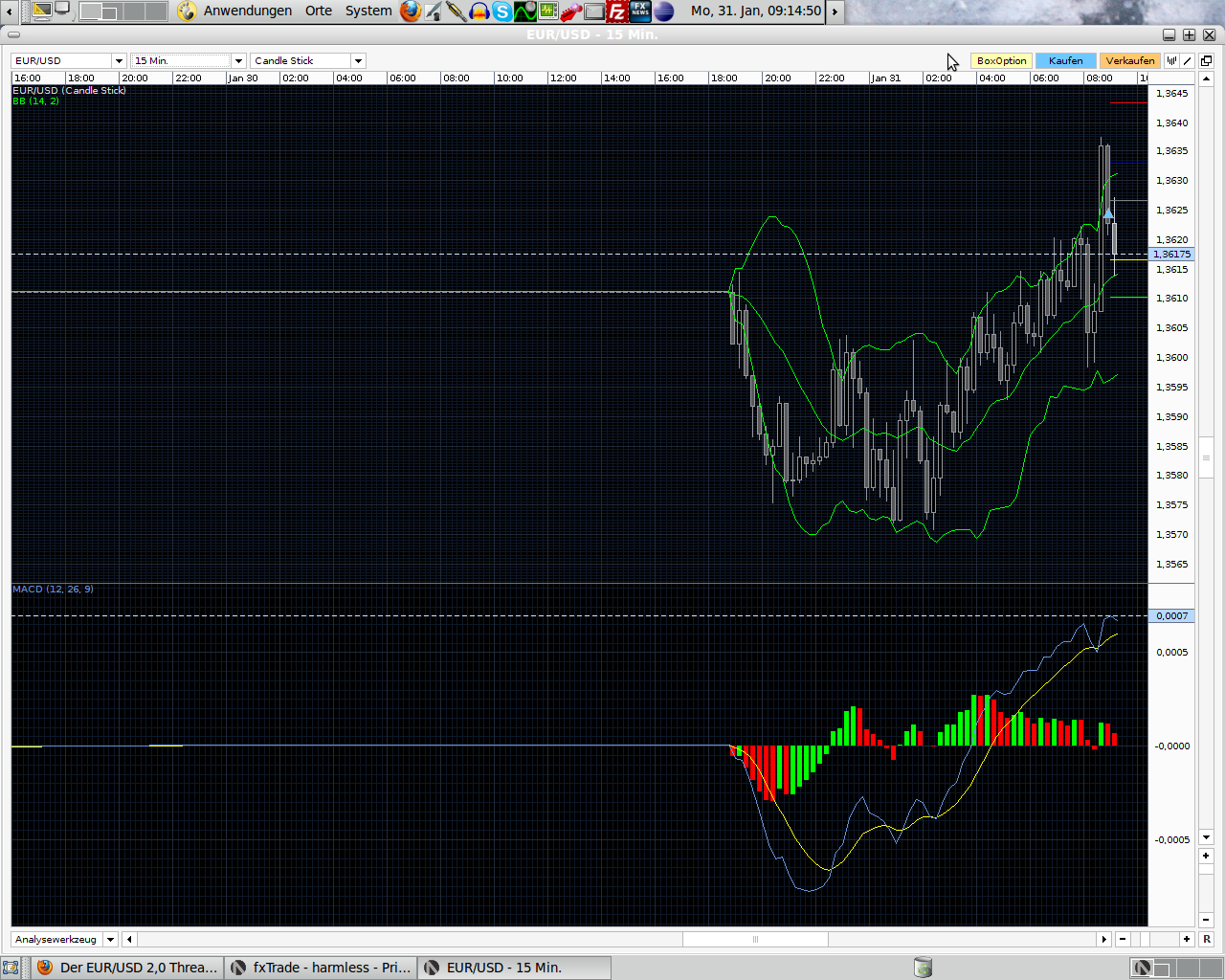The width and height of the screenshot is (1225, 980).
Task: Open the Candle Stick chart type dropdown
Action: point(357,60)
